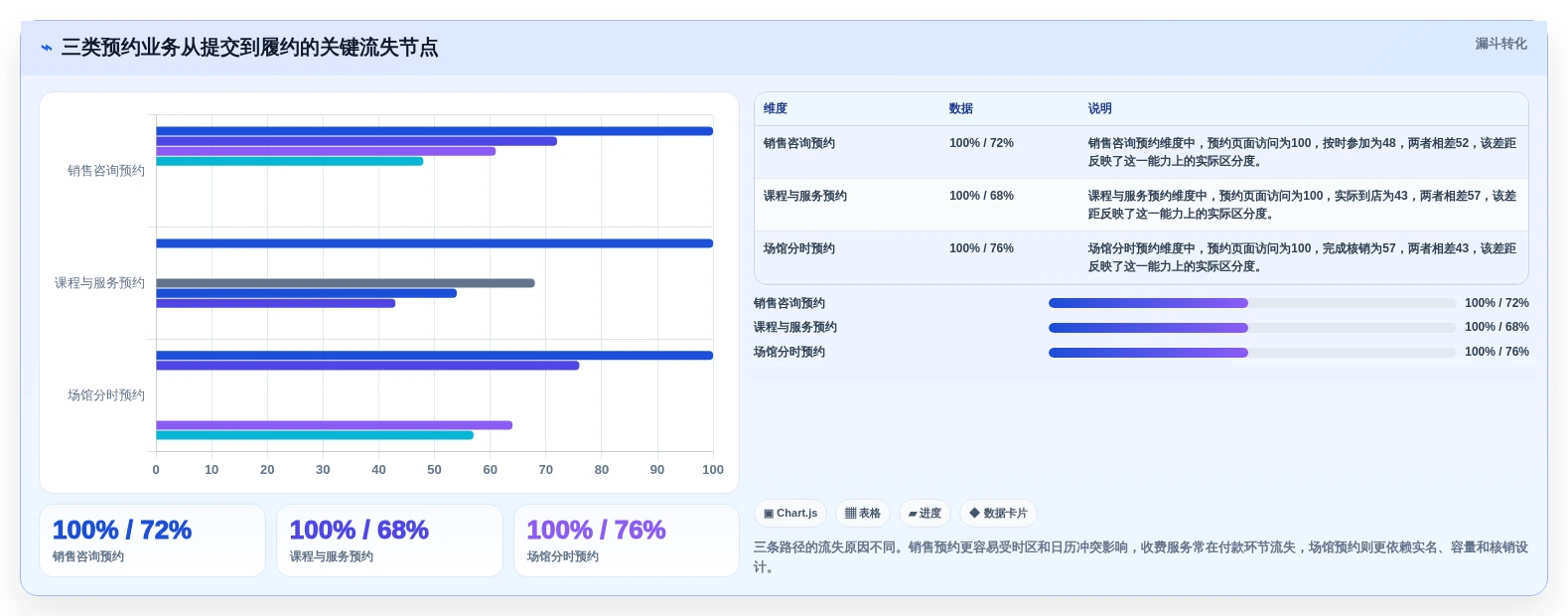Click the 表格 tag chip
Image resolution: width=1568 pixels, height=616 pixels.
pyautogui.click(x=862, y=514)
